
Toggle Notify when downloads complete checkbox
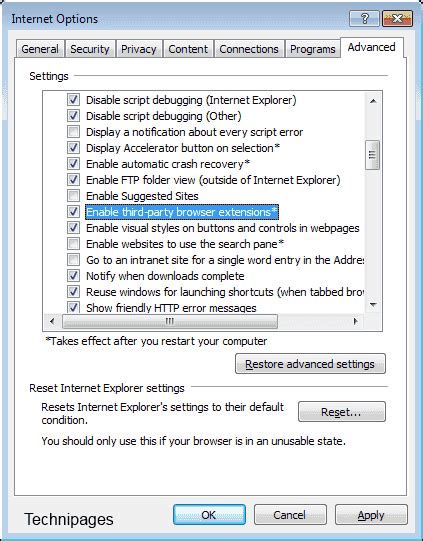[73, 276]
